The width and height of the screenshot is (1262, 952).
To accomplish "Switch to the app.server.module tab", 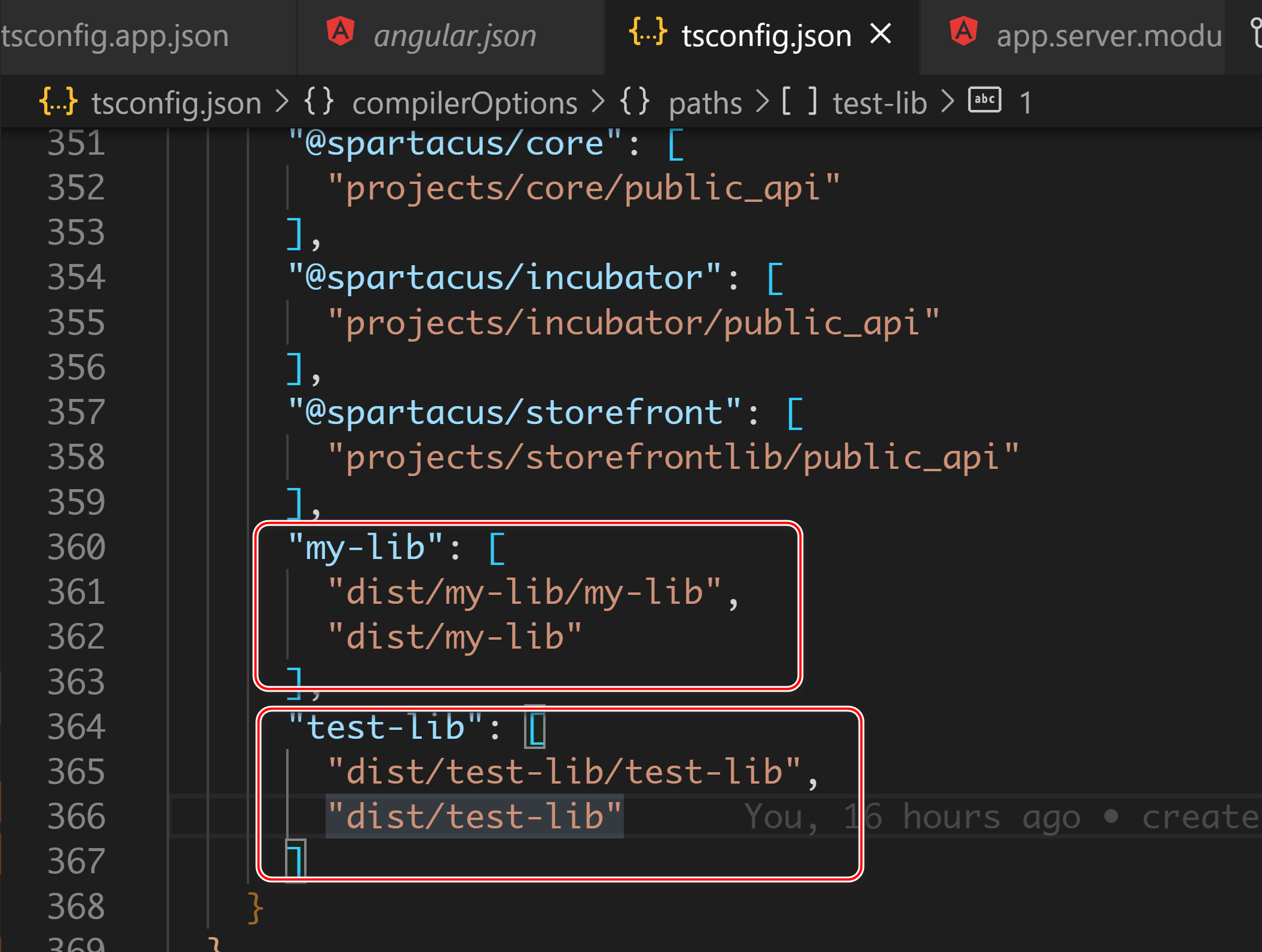I will point(1108,35).
